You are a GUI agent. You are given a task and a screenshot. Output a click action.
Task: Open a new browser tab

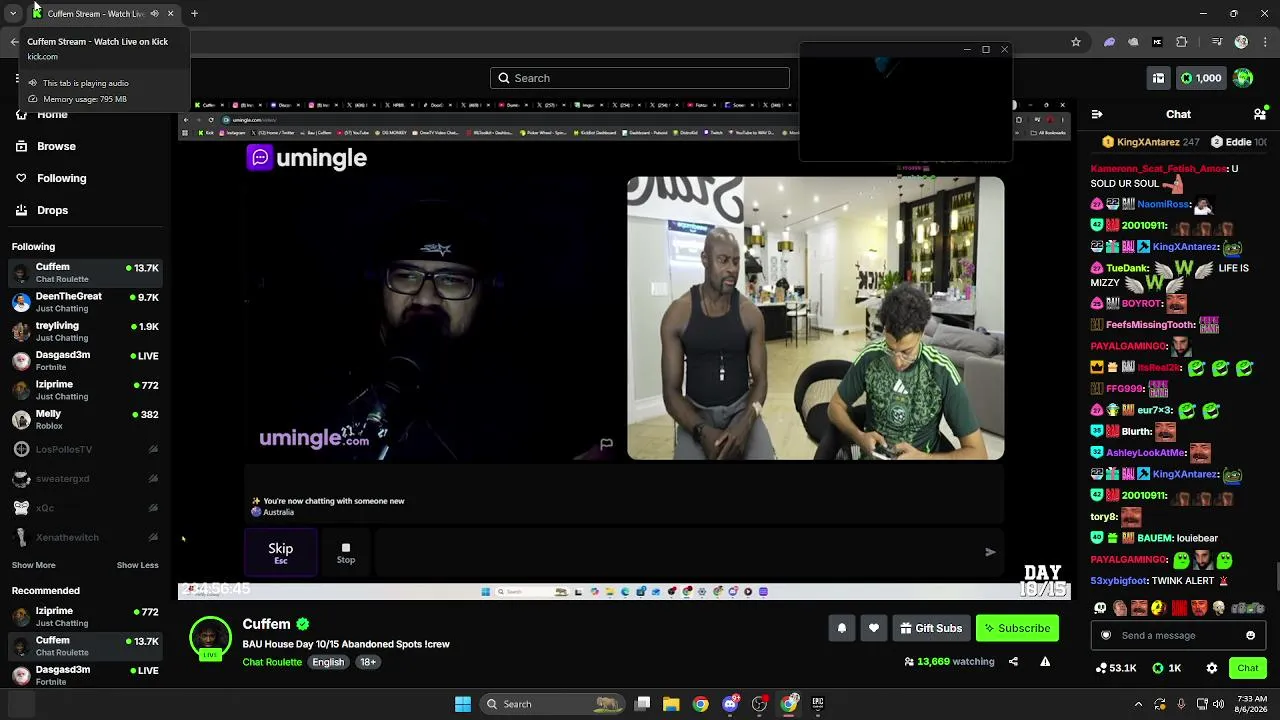[194, 14]
